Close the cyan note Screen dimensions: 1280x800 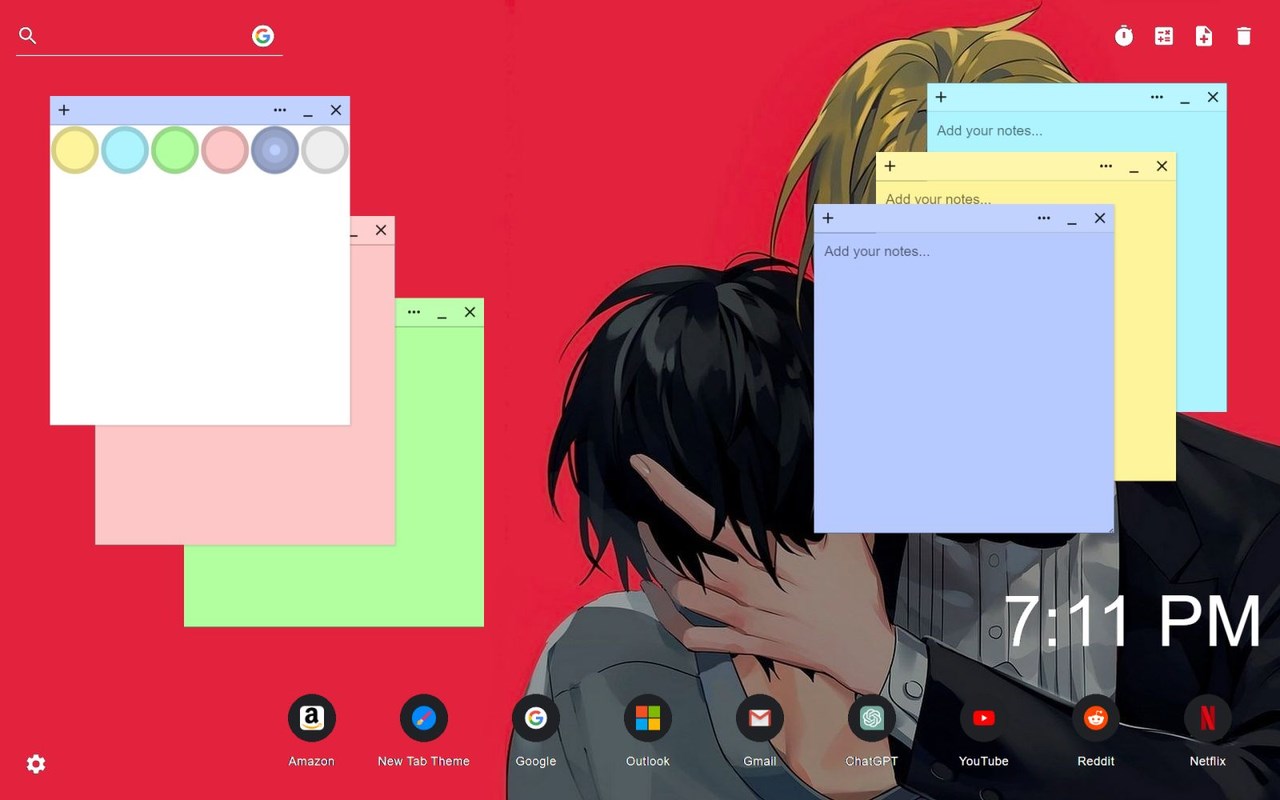(x=1213, y=97)
